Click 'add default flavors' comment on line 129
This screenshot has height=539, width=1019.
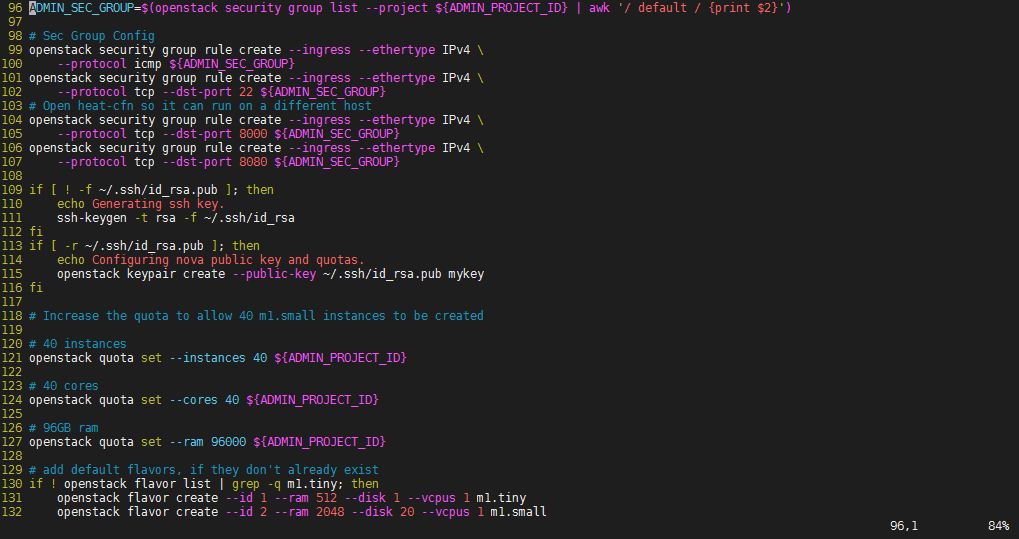pyautogui.click(x=203, y=469)
